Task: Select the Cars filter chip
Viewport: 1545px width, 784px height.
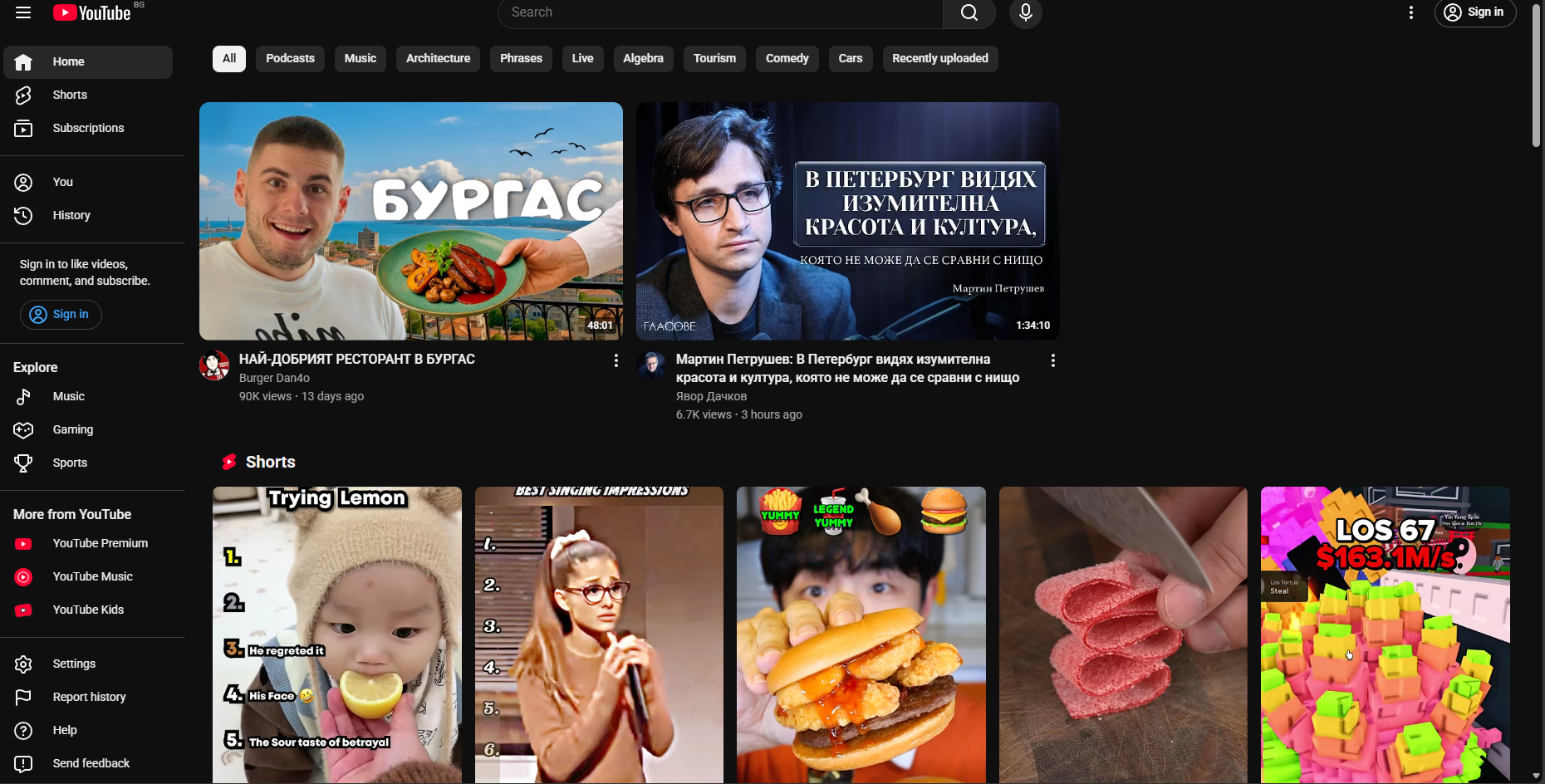Action: [x=851, y=59]
